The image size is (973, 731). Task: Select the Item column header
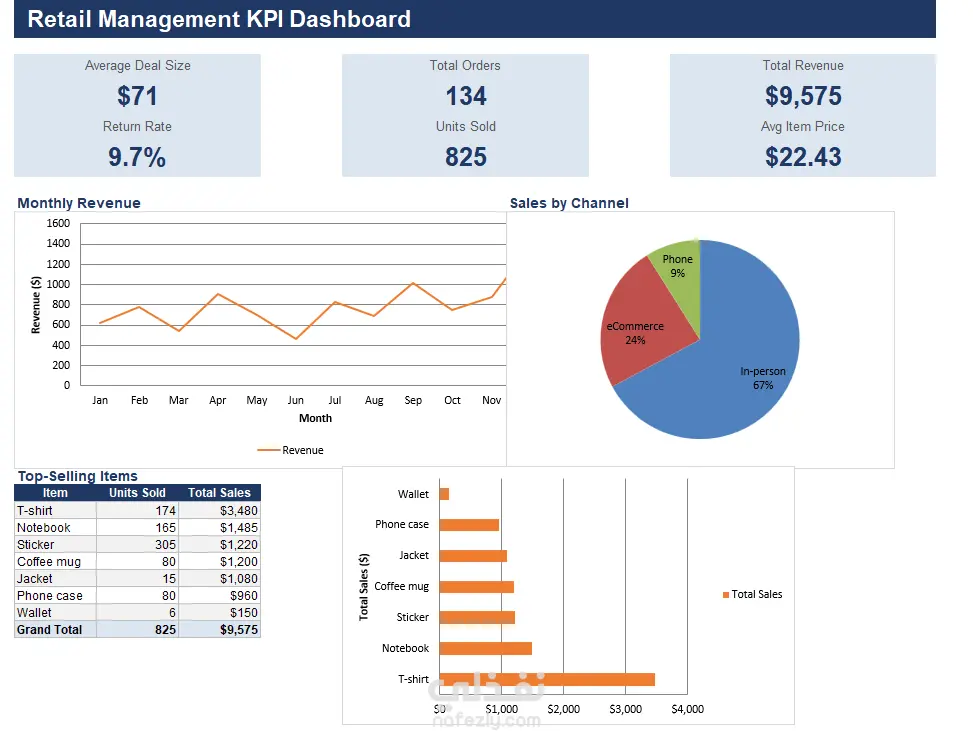[55, 493]
